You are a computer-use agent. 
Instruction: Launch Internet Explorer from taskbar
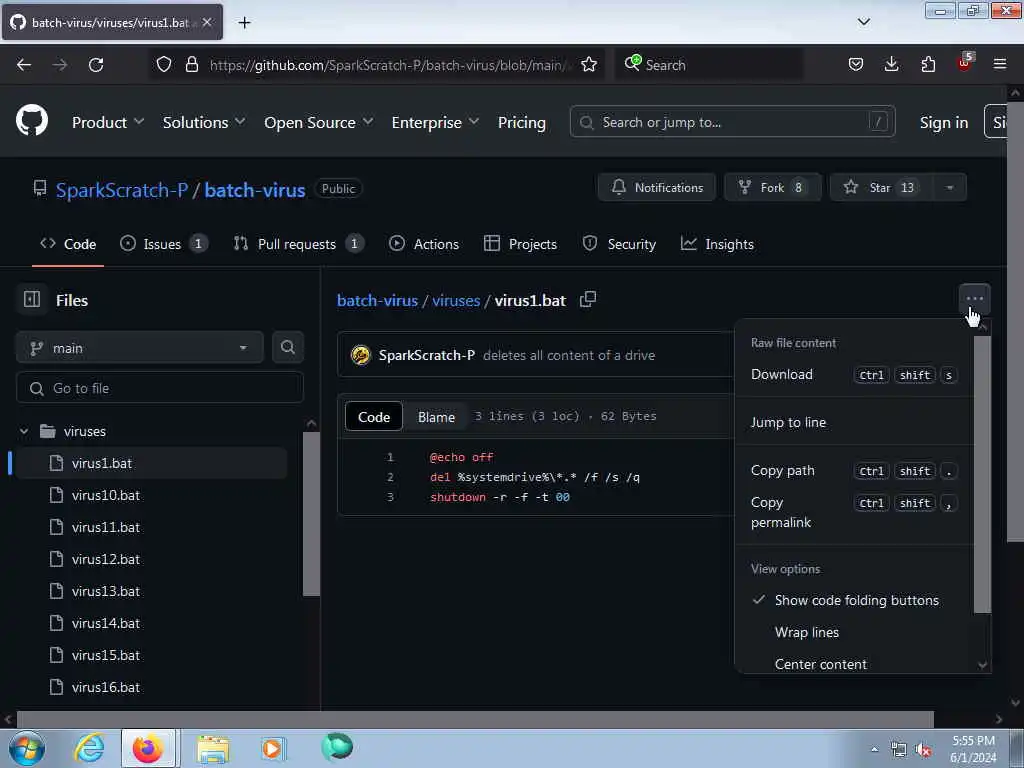click(x=89, y=748)
